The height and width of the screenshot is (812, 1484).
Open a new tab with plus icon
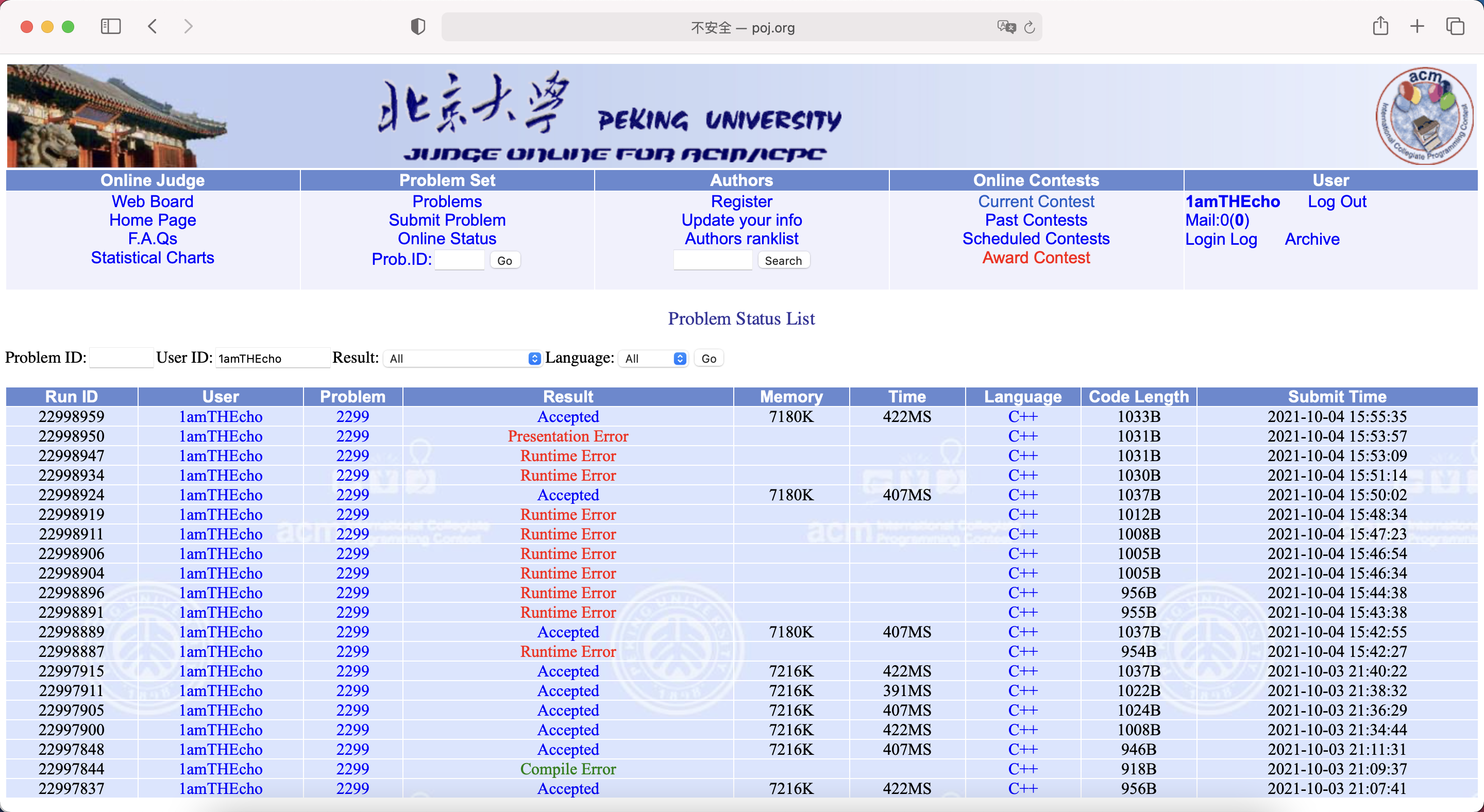[x=1417, y=26]
